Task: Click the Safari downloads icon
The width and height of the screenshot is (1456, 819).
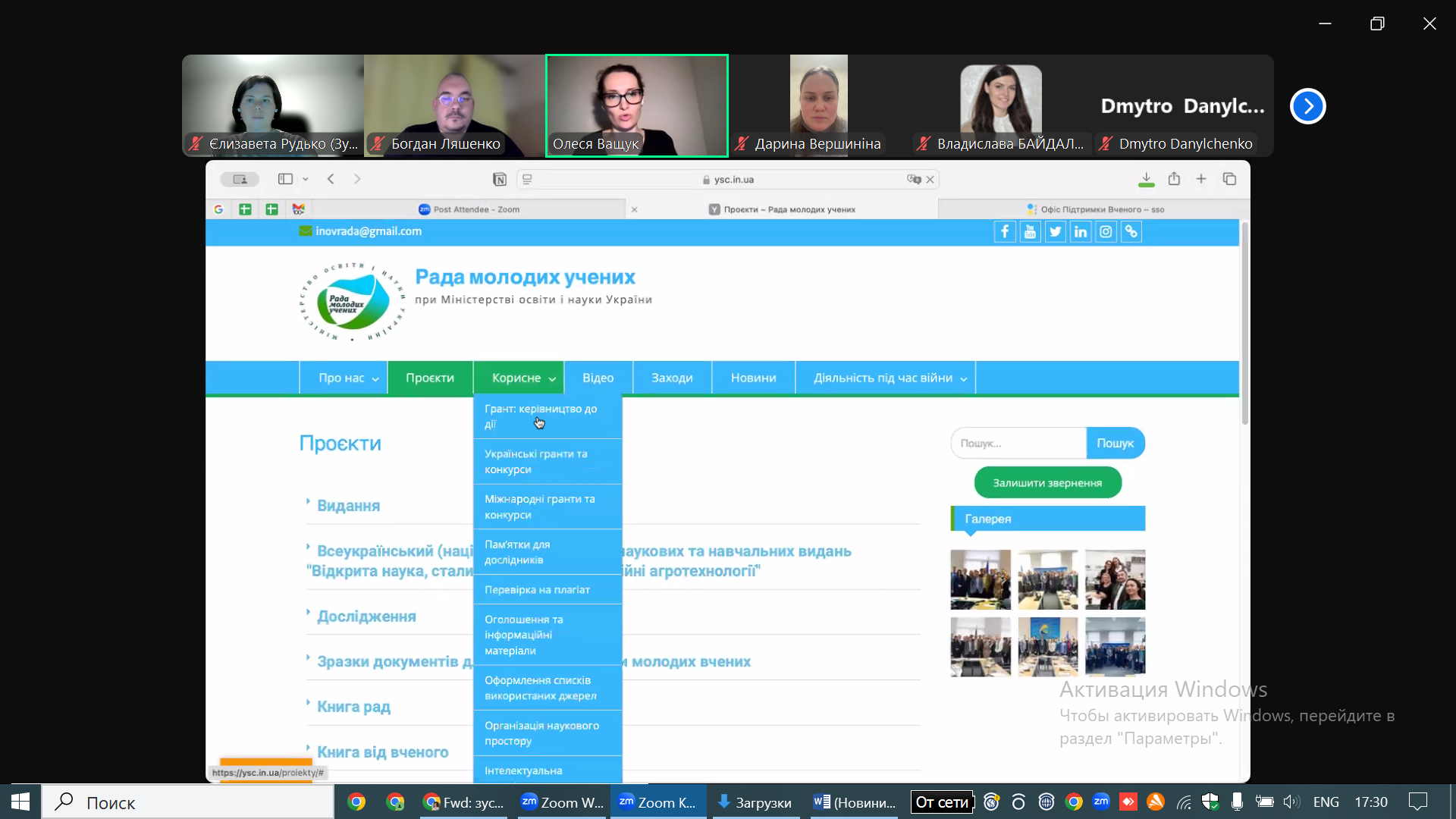Action: click(1147, 179)
